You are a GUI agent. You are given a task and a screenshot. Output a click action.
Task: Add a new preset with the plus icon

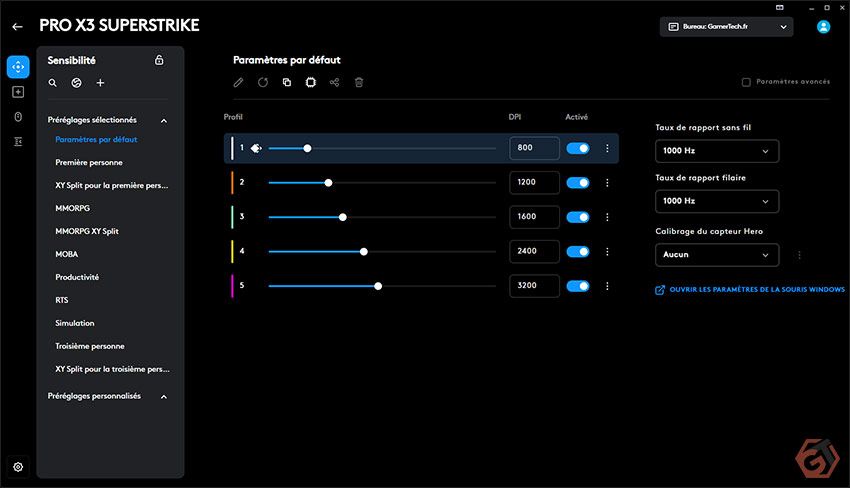point(100,83)
